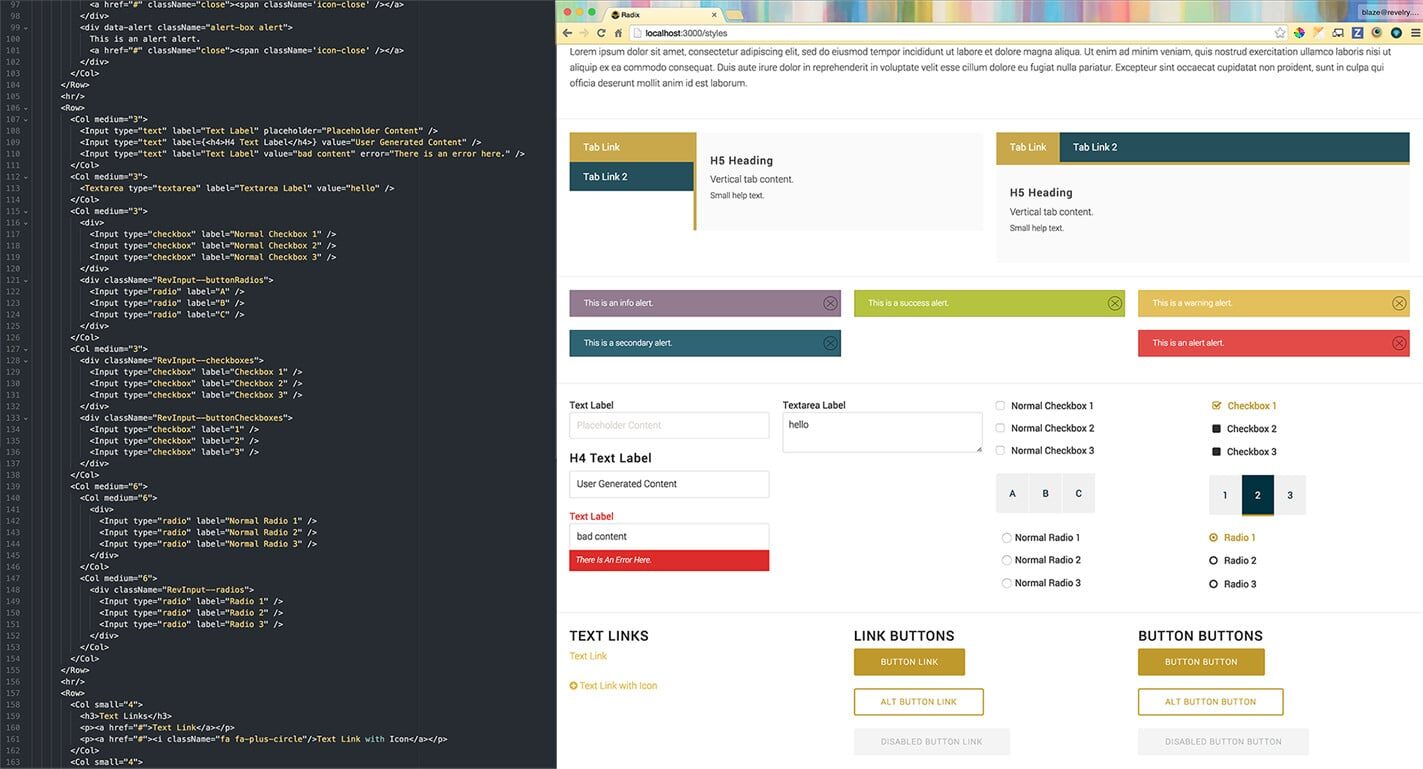This screenshot has width=1423, height=769.
Task: Collapse the code fold at line 112
Action: [26, 177]
